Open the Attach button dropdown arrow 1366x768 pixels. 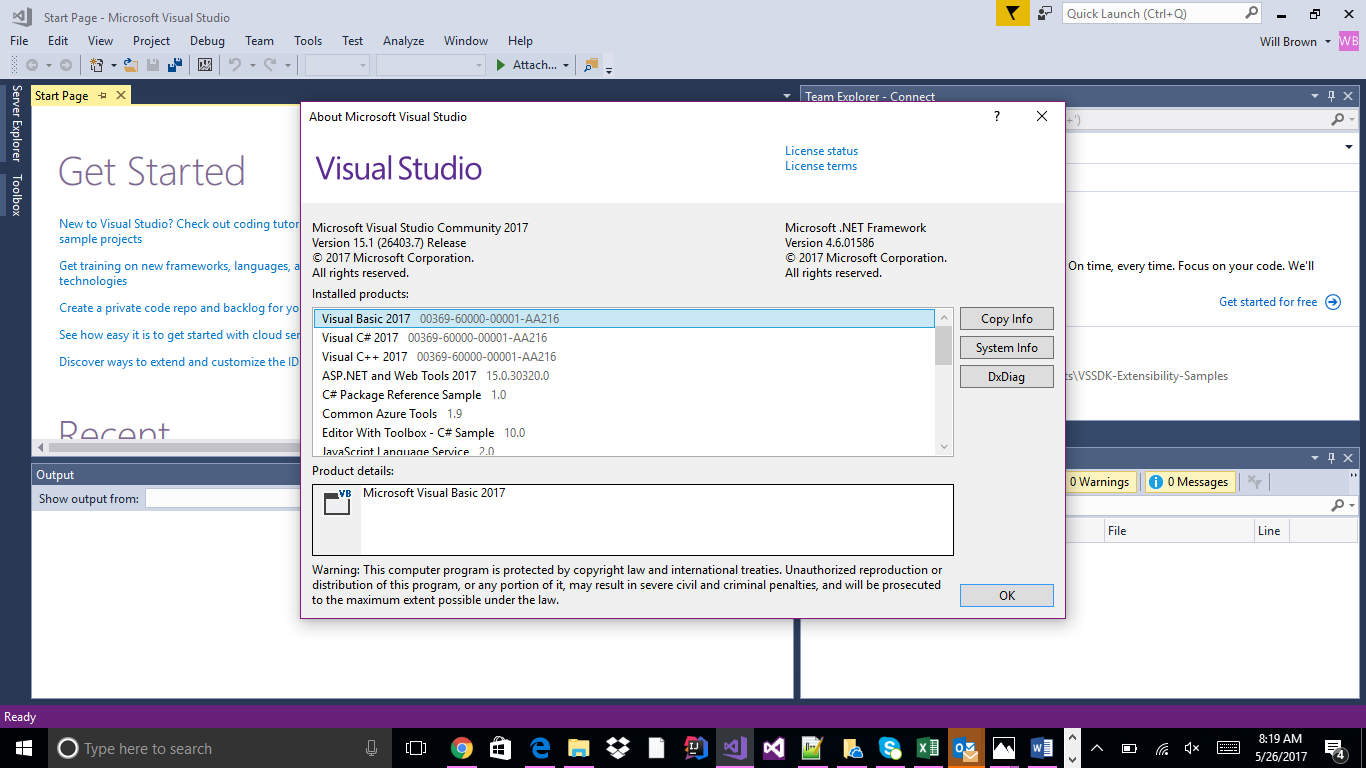tap(566, 65)
